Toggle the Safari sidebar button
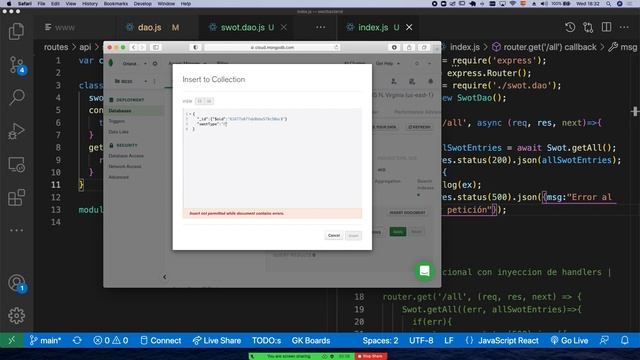 tap(156, 47)
